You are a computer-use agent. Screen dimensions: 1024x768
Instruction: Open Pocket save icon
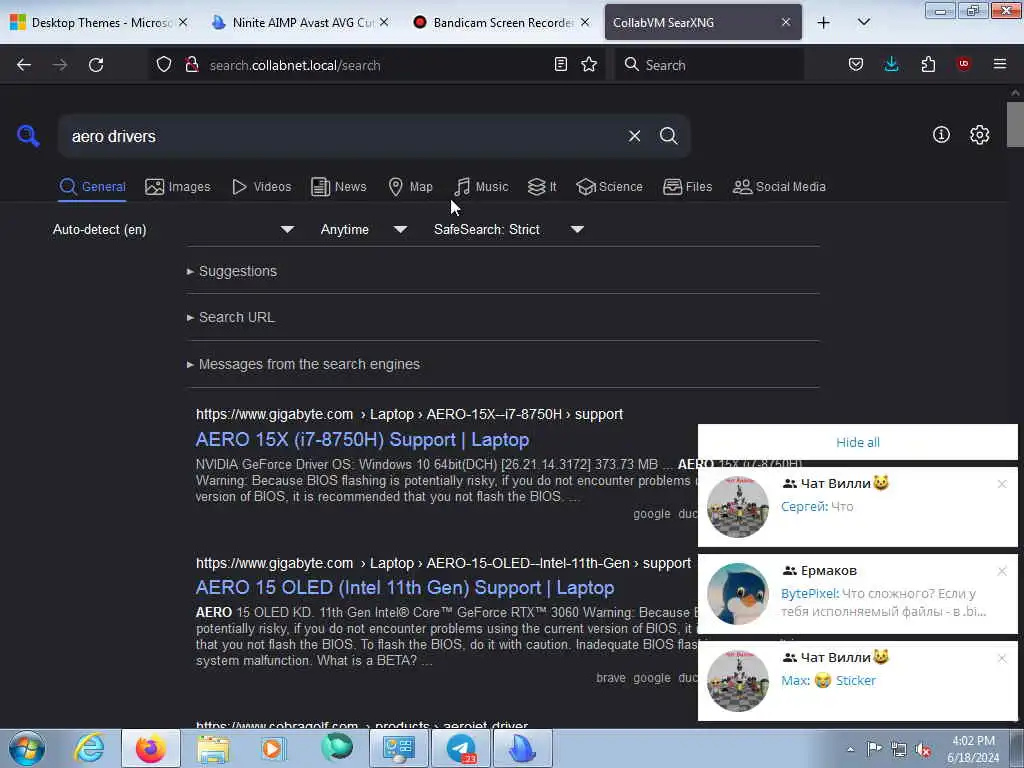tap(856, 64)
